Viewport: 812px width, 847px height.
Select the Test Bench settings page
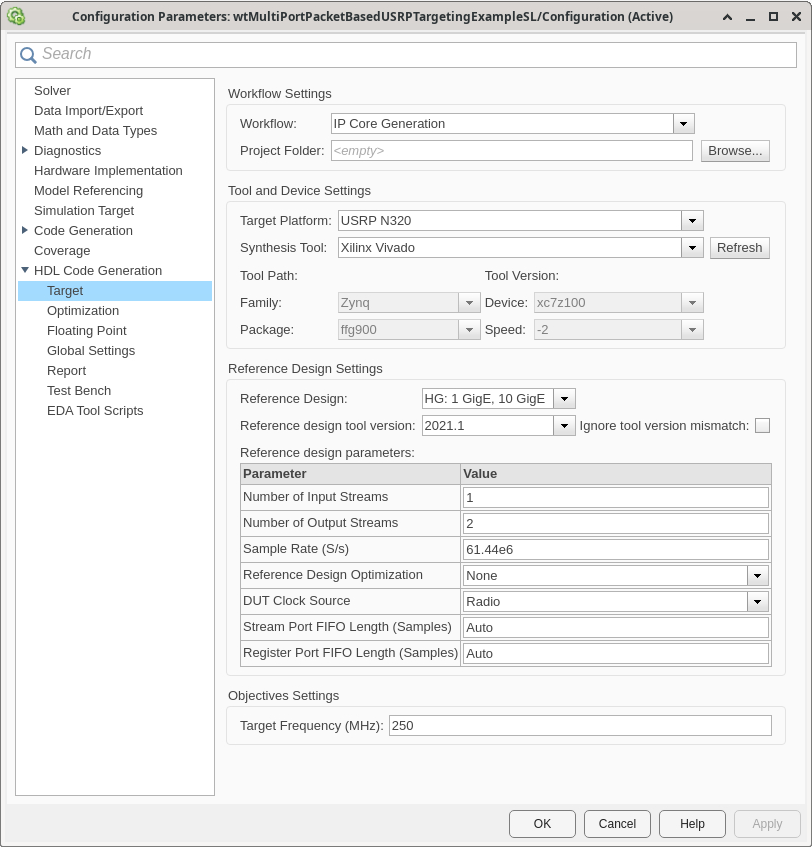click(78, 390)
